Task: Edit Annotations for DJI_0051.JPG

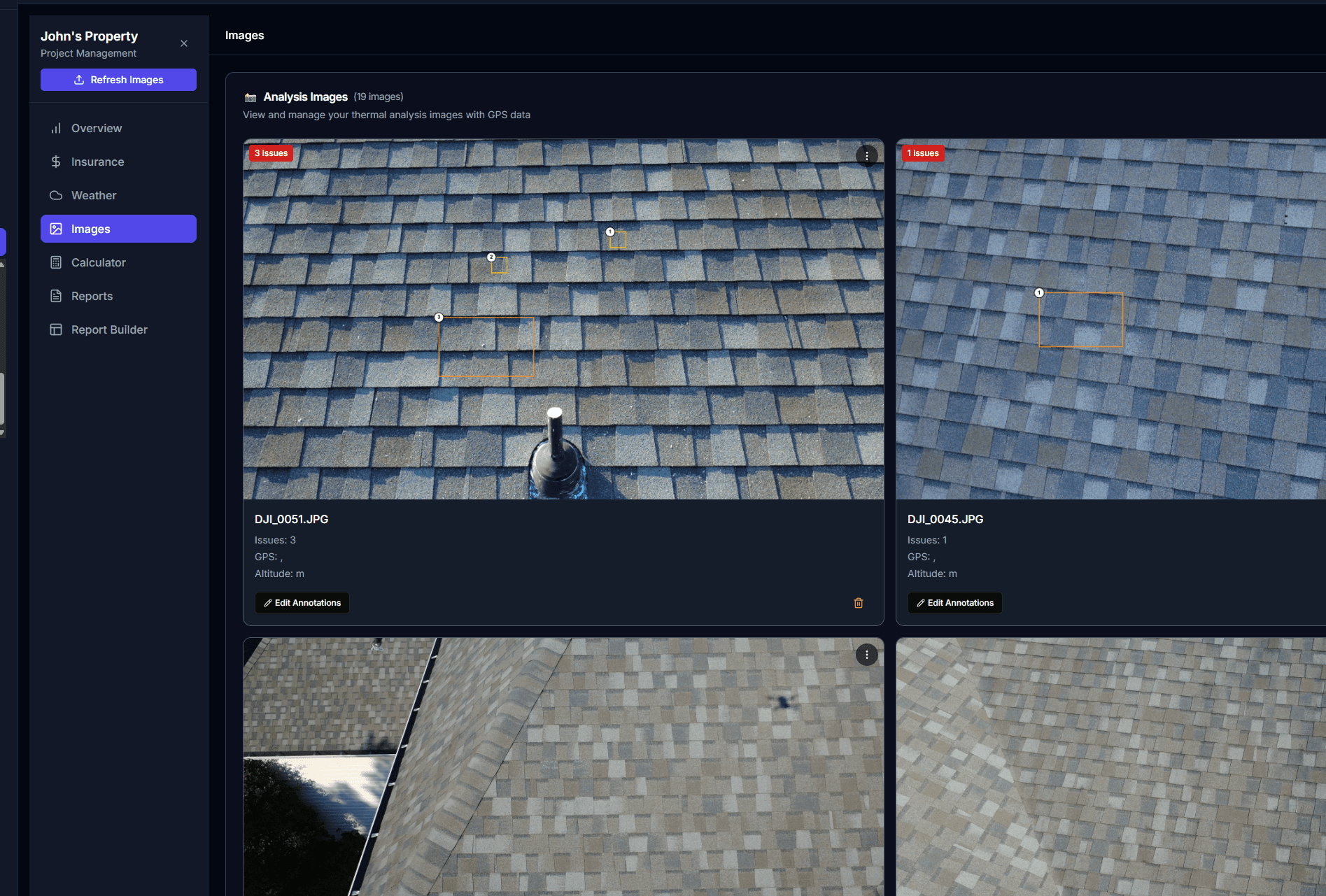Action: [302, 603]
